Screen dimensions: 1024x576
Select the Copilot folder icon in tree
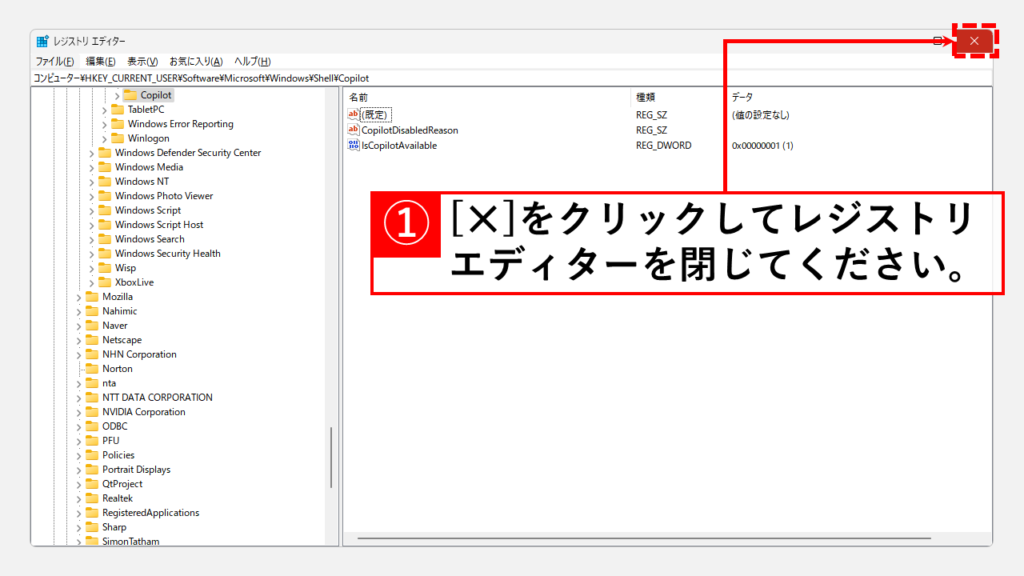(x=130, y=95)
